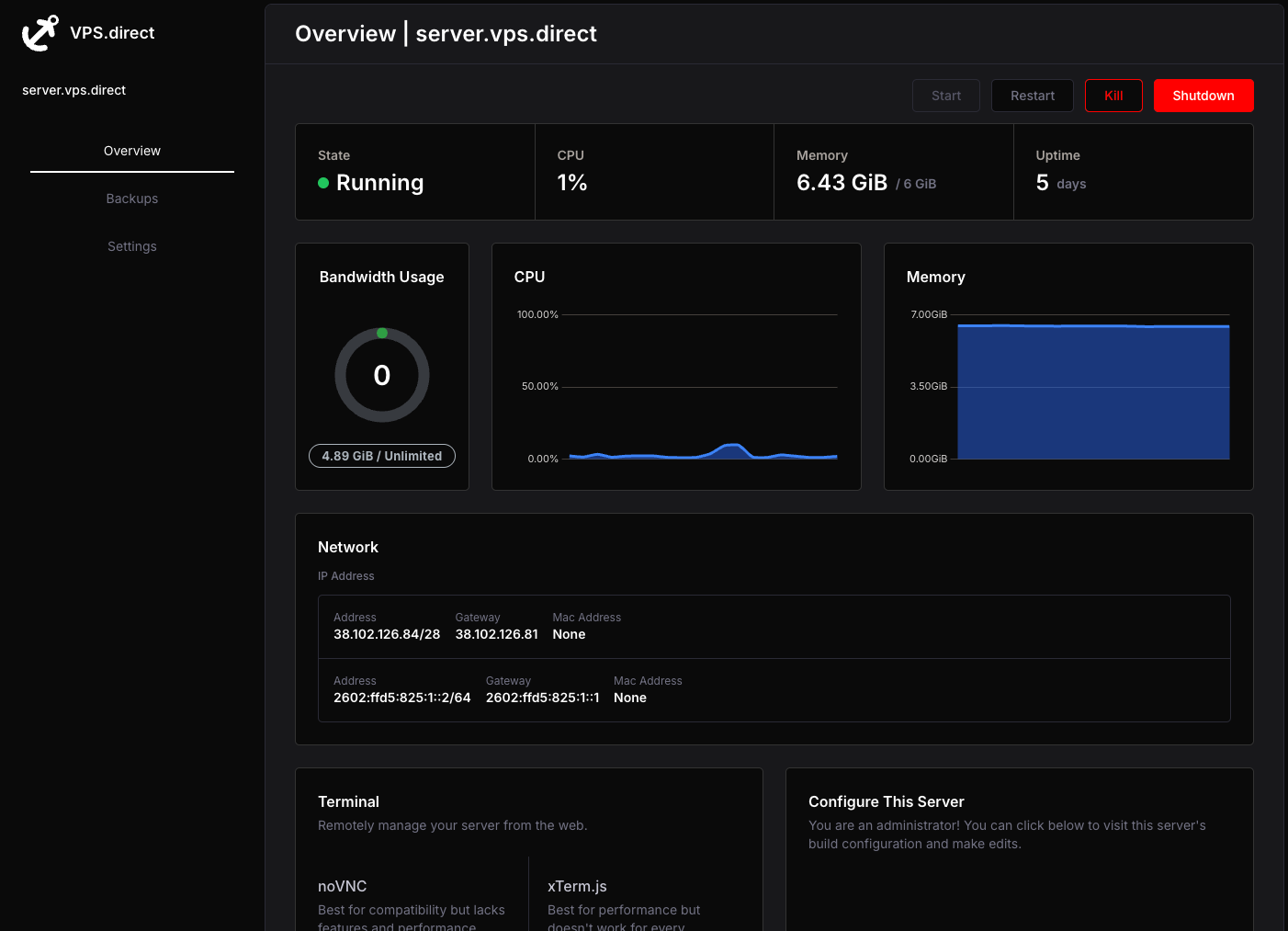
Task: Kill the server process
Action: coord(1113,96)
